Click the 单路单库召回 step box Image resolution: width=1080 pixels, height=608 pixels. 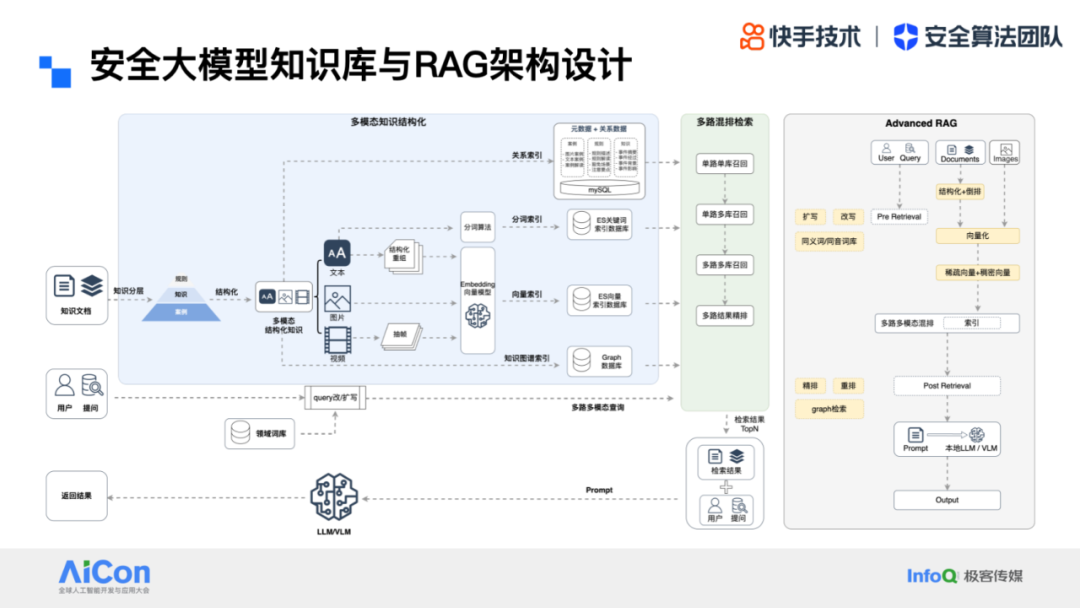pyautogui.click(x=724, y=163)
